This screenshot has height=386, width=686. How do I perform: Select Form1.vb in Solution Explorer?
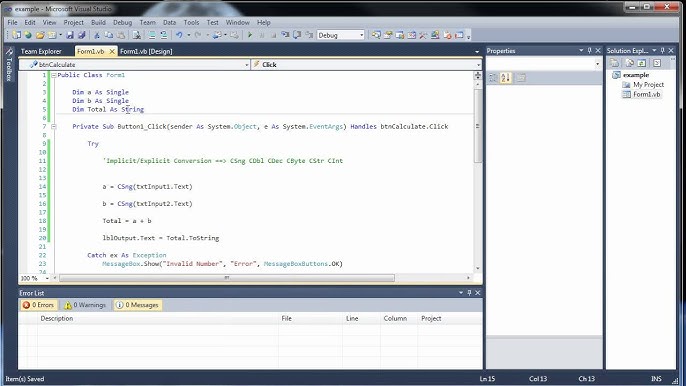click(x=647, y=94)
